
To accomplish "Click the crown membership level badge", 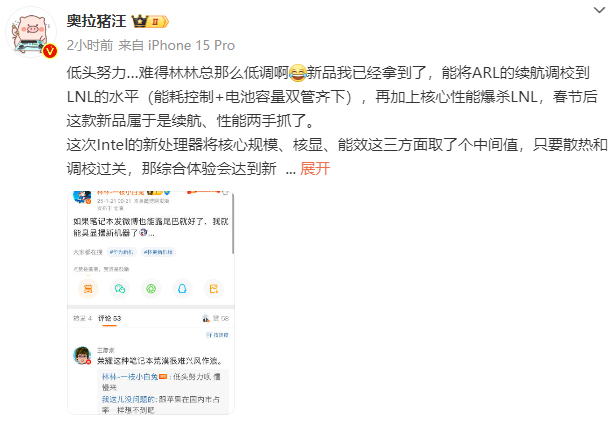I will pos(150,21).
